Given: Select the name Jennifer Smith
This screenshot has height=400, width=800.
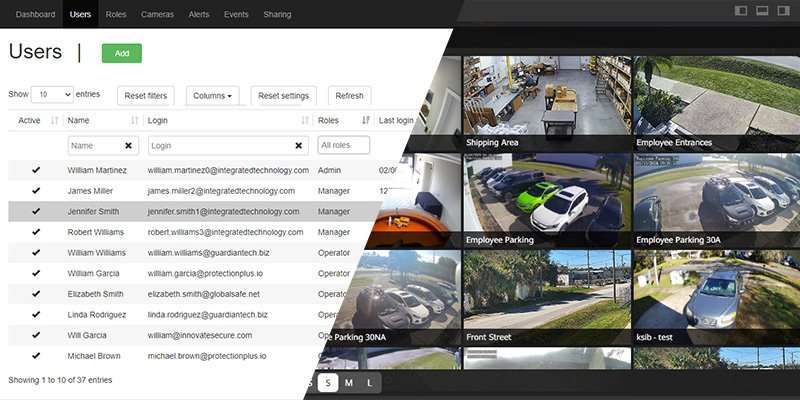Looking at the screenshot, I should 93,212.
